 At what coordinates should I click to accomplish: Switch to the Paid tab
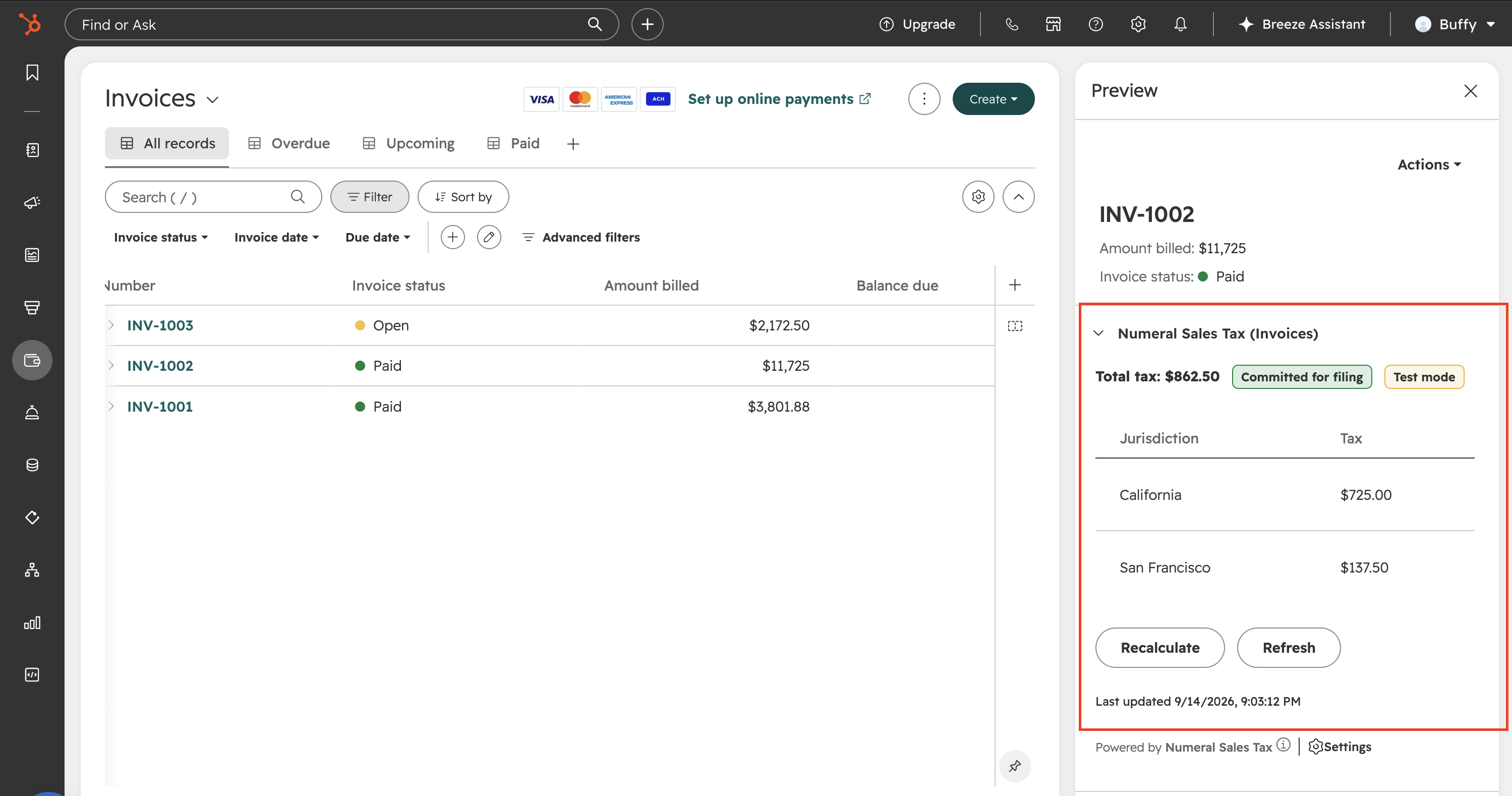[513, 143]
